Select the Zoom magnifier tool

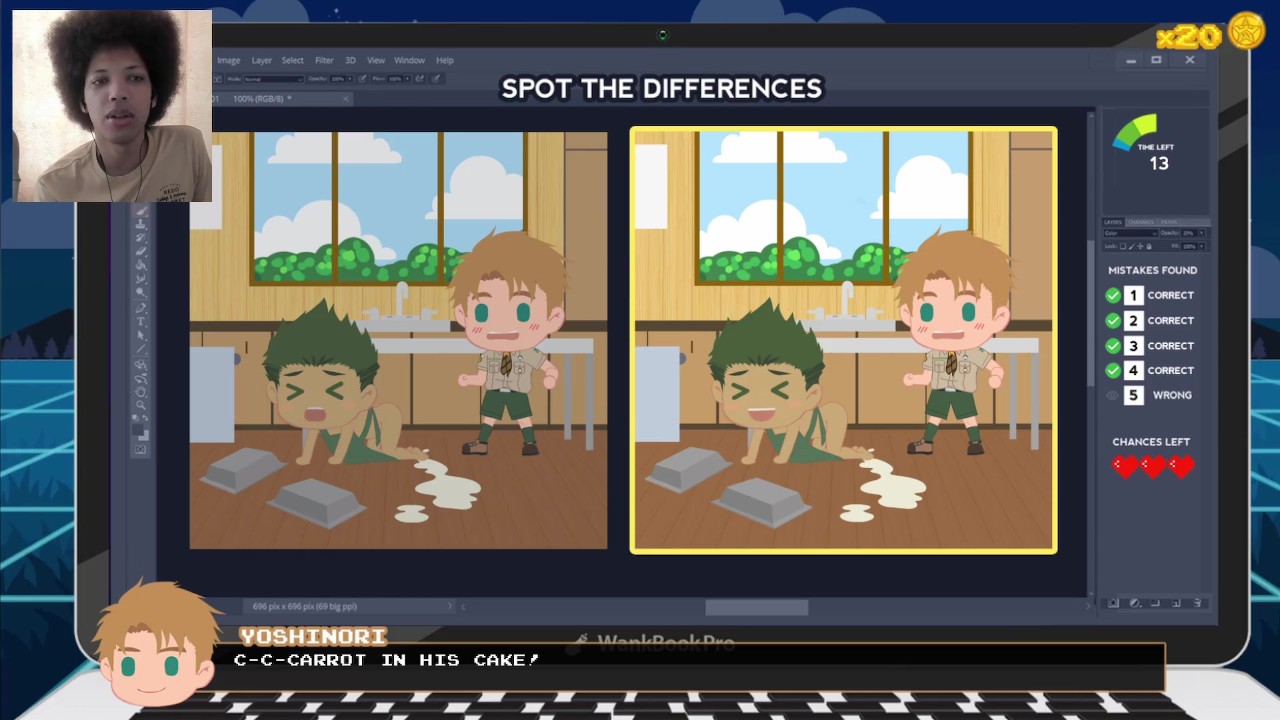141,395
